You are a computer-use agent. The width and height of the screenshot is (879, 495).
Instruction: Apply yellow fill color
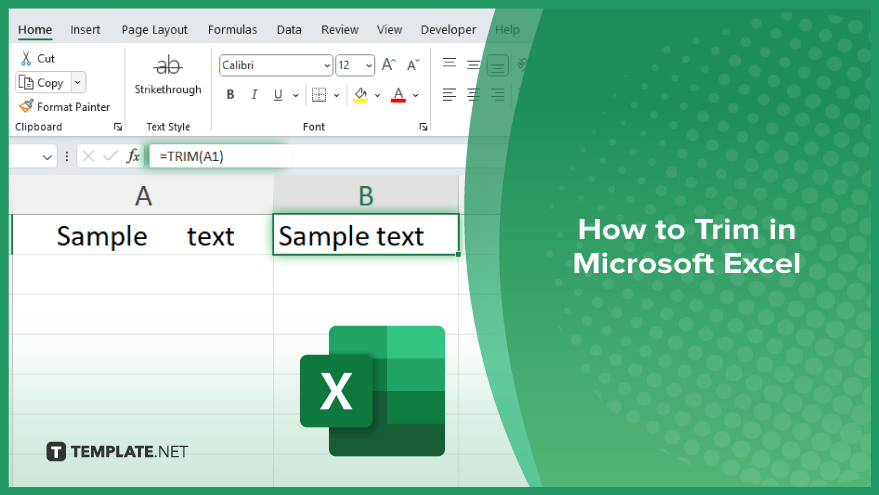[360, 95]
